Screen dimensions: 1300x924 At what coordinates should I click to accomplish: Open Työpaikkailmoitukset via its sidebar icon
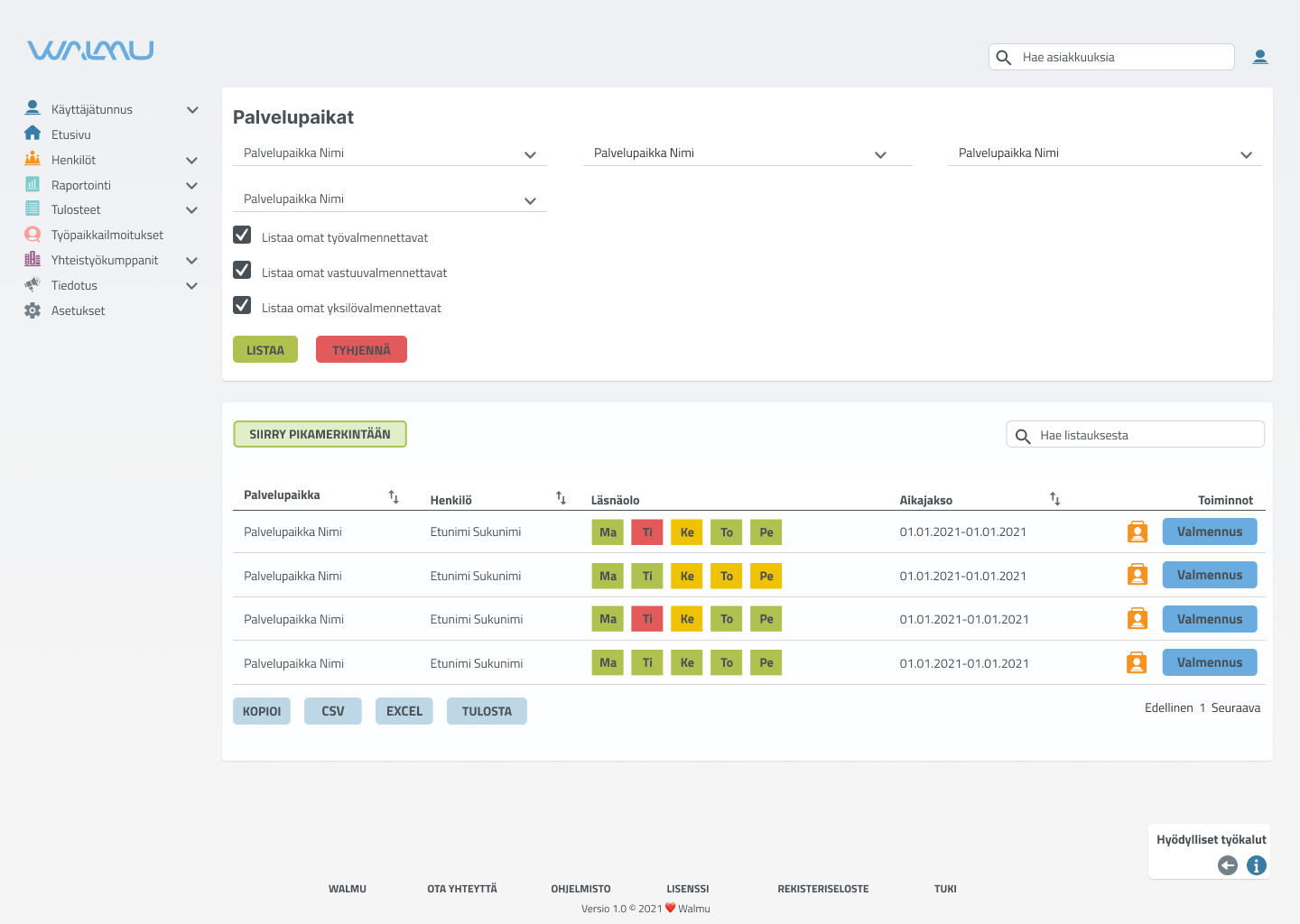[32, 234]
